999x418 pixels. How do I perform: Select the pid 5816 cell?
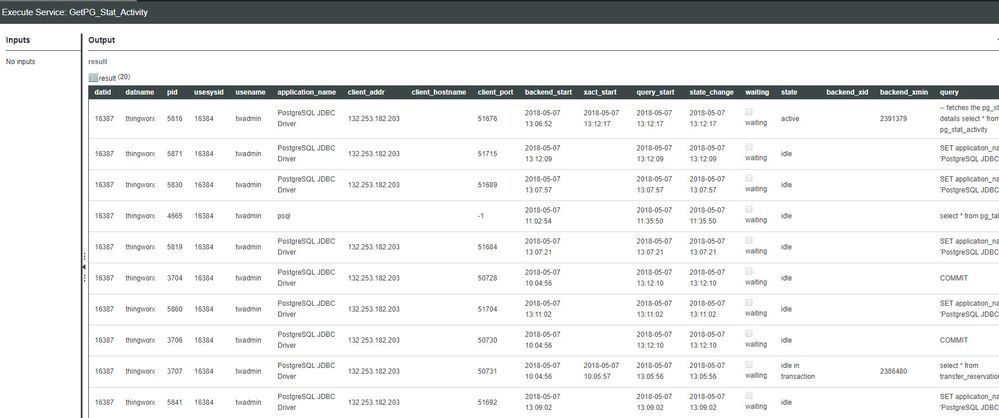click(175, 119)
